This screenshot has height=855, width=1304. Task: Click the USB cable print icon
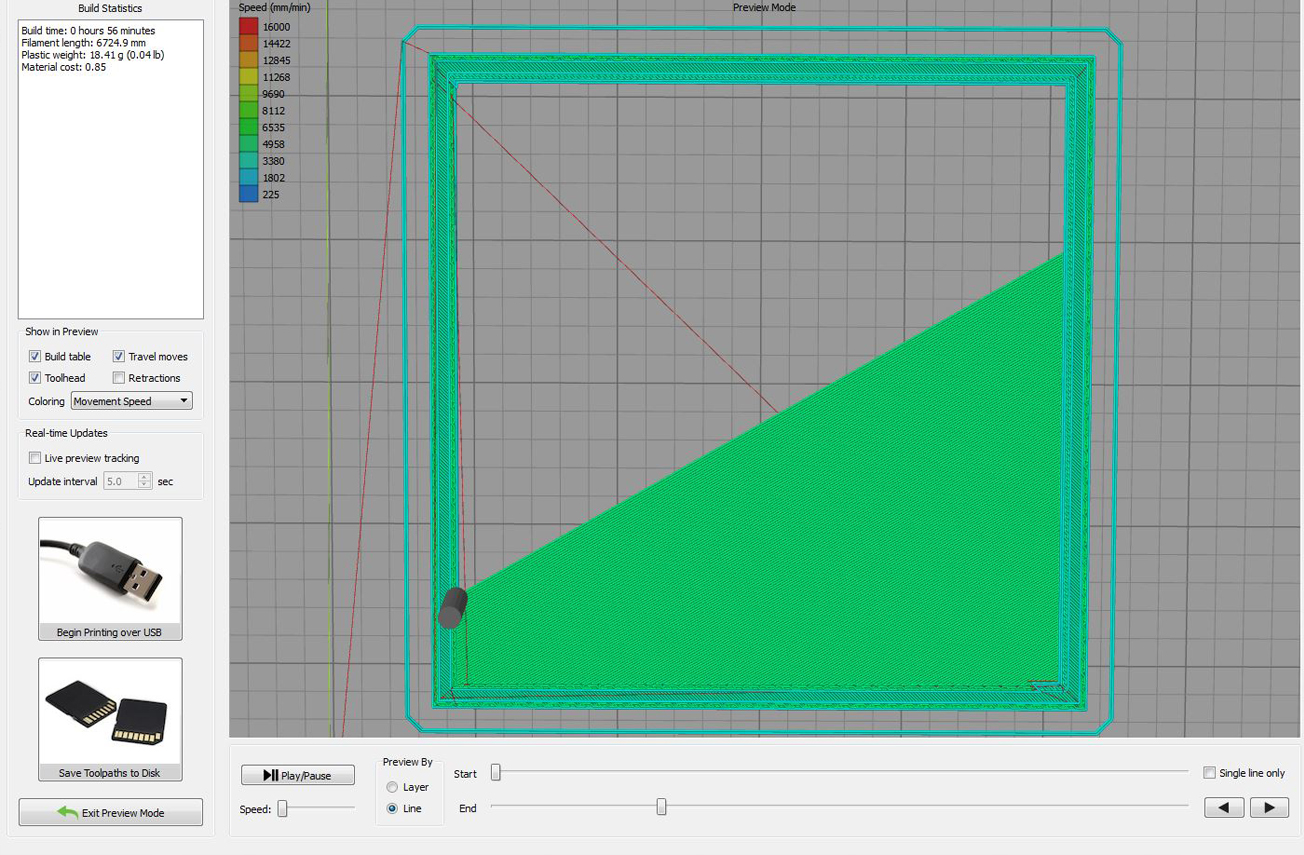pyautogui.click(x=110, y=572)
